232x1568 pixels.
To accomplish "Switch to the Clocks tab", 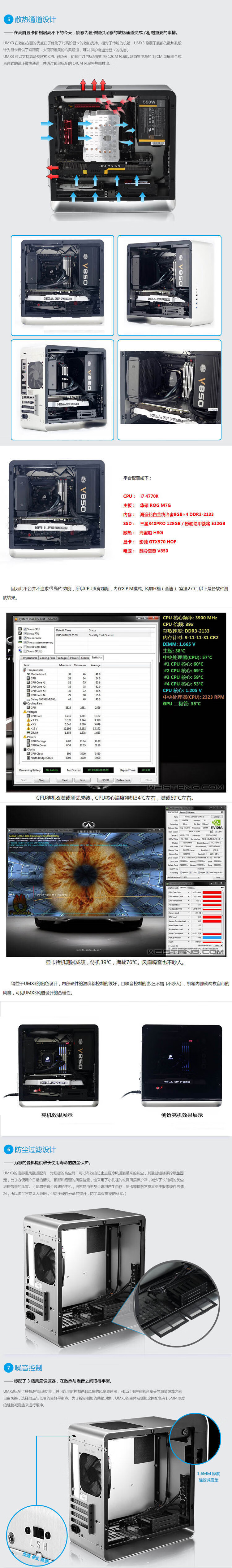I will (85, 658).
